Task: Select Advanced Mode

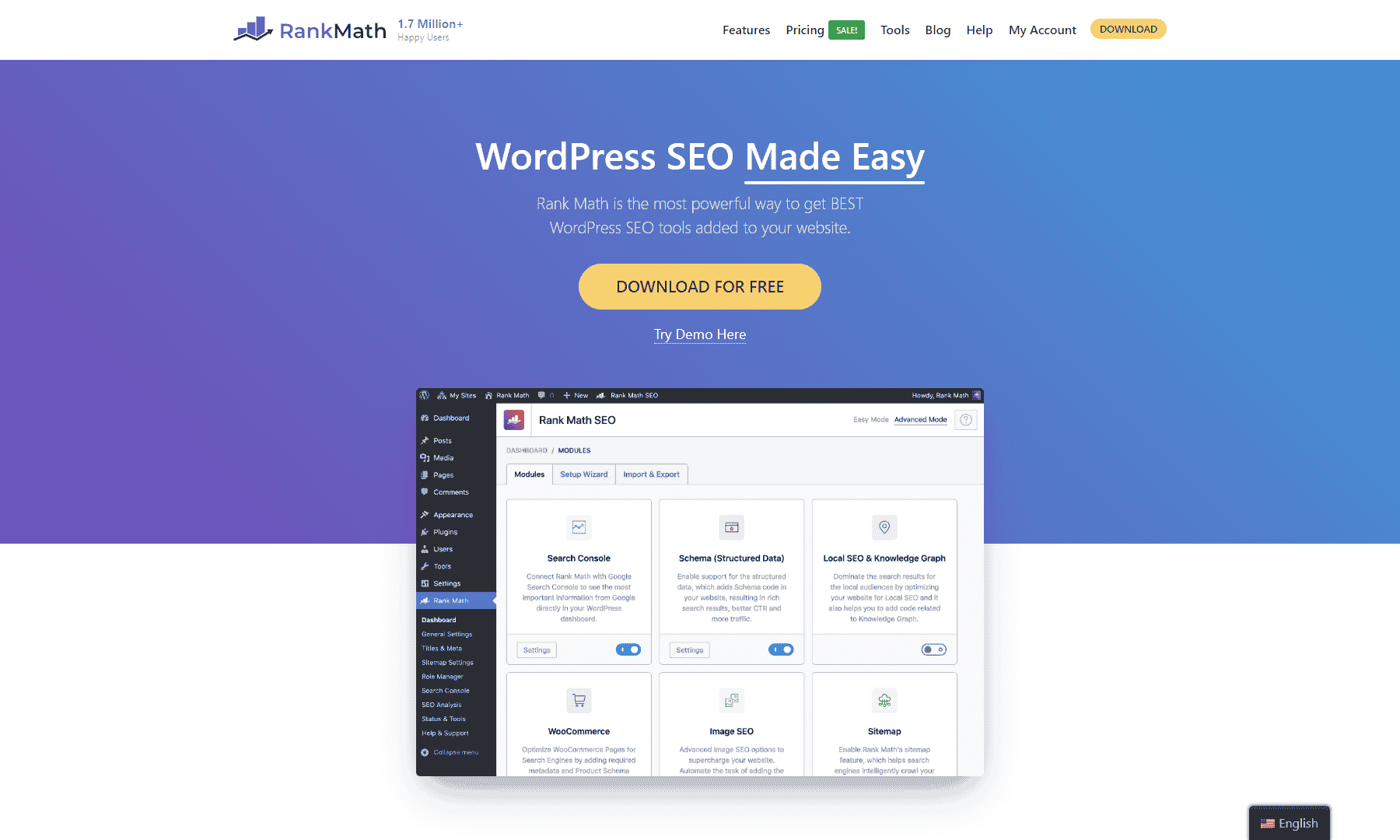Action: [x=920, y=419]
